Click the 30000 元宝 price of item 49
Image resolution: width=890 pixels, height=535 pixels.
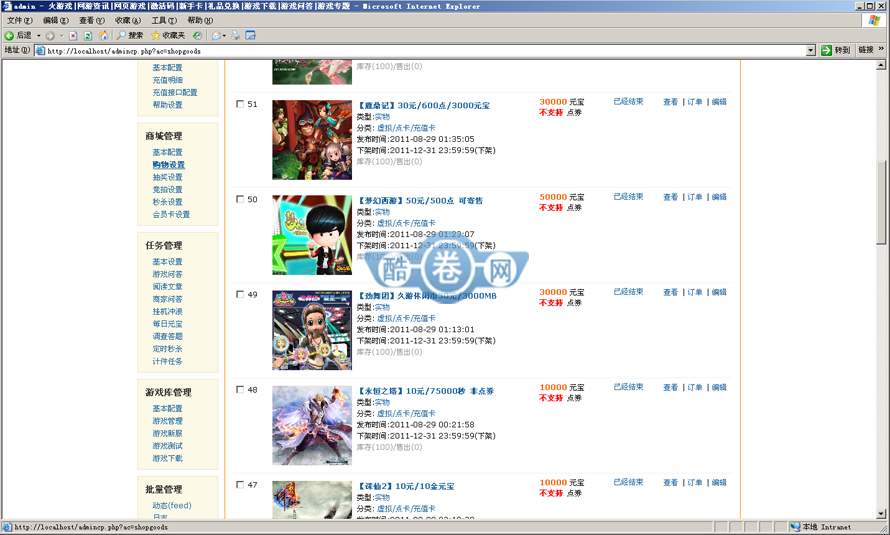tap(561, 293)
